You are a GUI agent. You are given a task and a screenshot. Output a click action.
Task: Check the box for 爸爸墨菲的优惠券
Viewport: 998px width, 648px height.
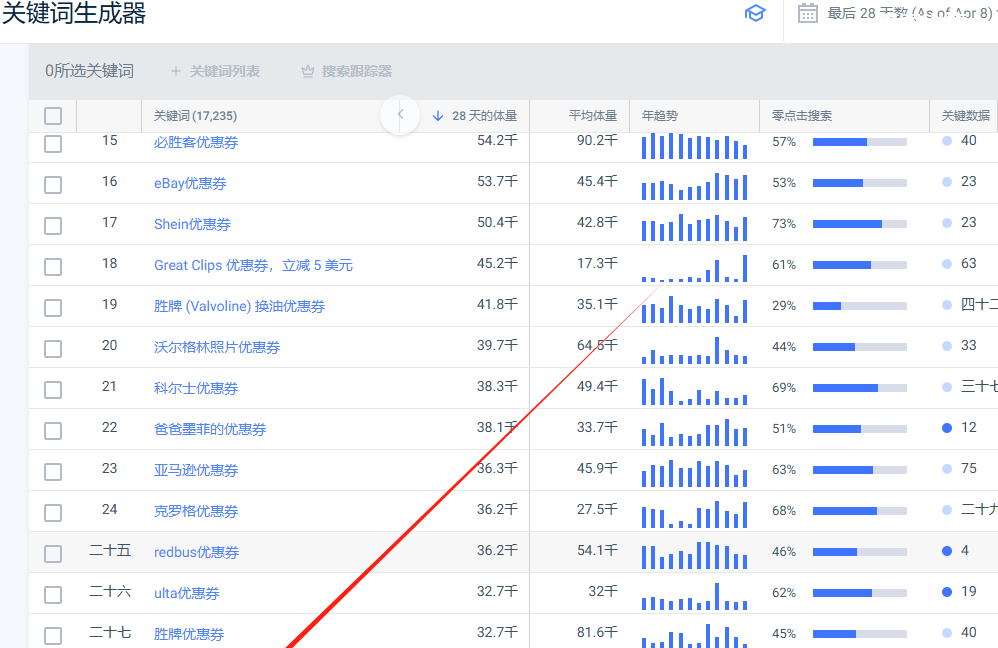(53, 430)
